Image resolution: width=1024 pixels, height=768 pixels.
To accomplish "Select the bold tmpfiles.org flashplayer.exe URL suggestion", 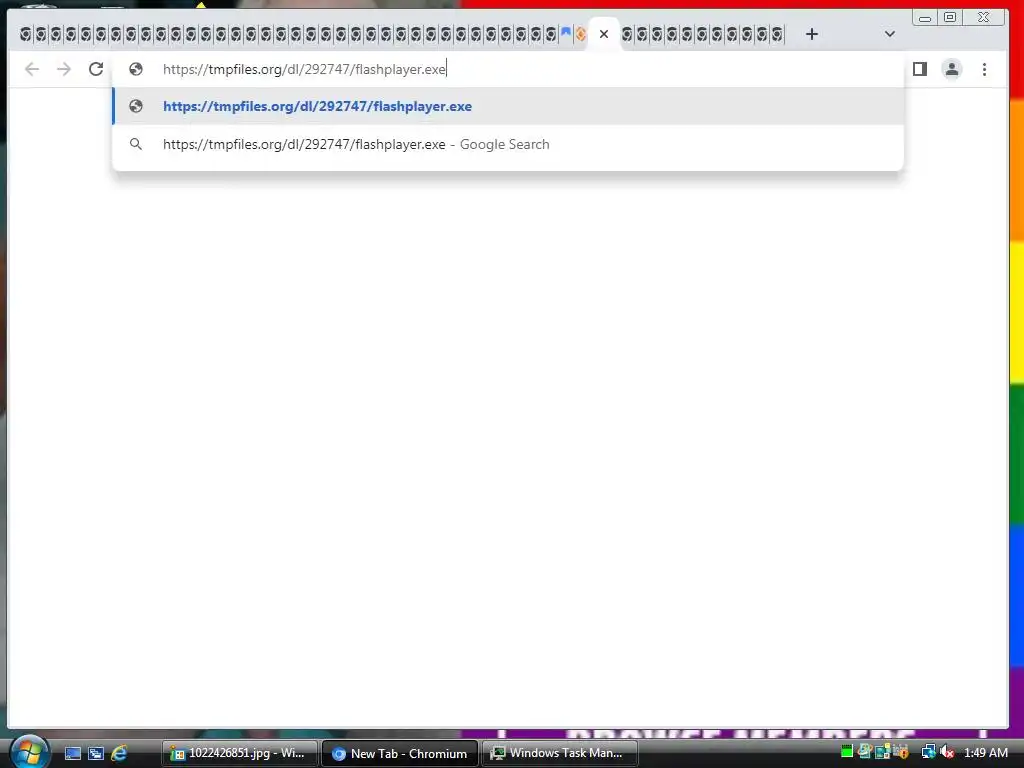I will coord(508,106).
